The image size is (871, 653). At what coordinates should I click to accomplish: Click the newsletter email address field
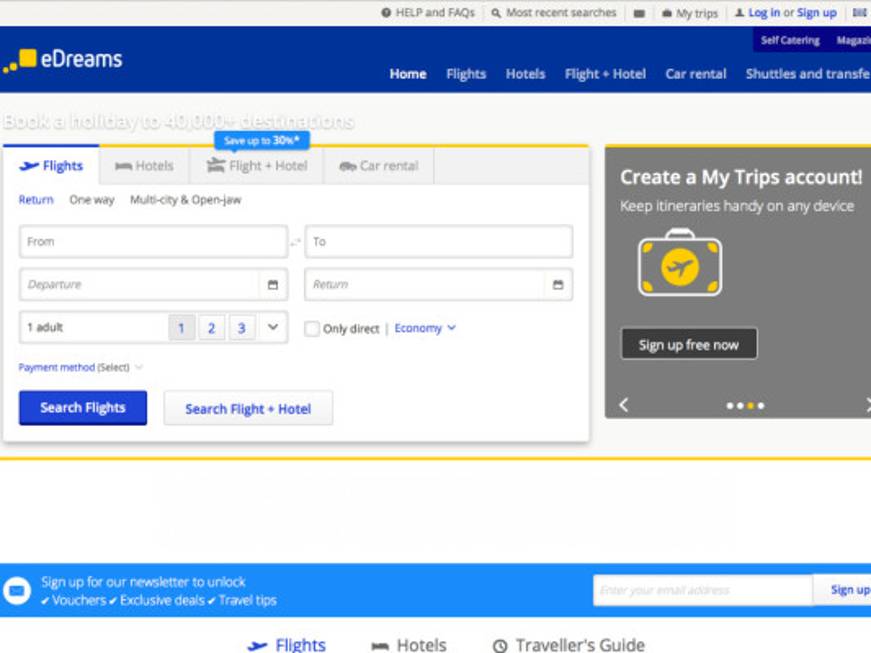[x=703, y=590]
